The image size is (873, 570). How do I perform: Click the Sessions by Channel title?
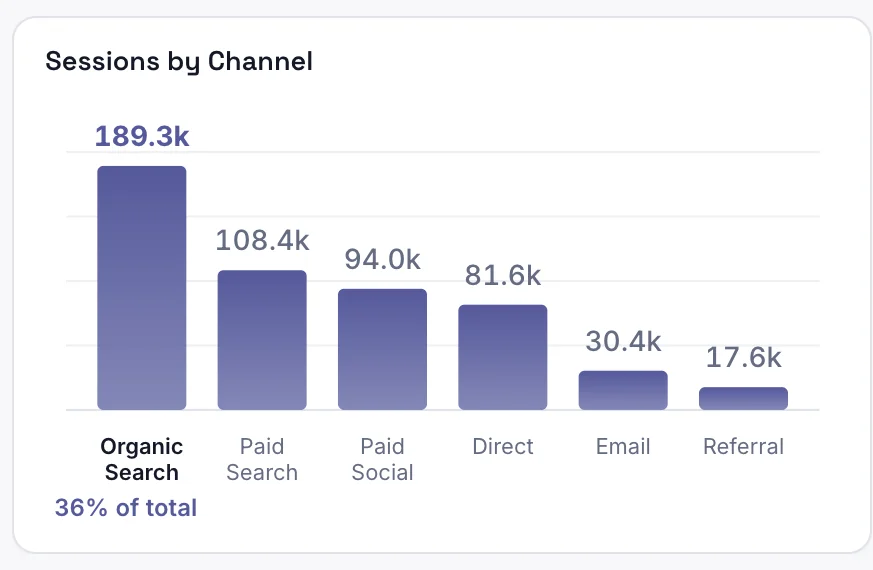[179, 62]
